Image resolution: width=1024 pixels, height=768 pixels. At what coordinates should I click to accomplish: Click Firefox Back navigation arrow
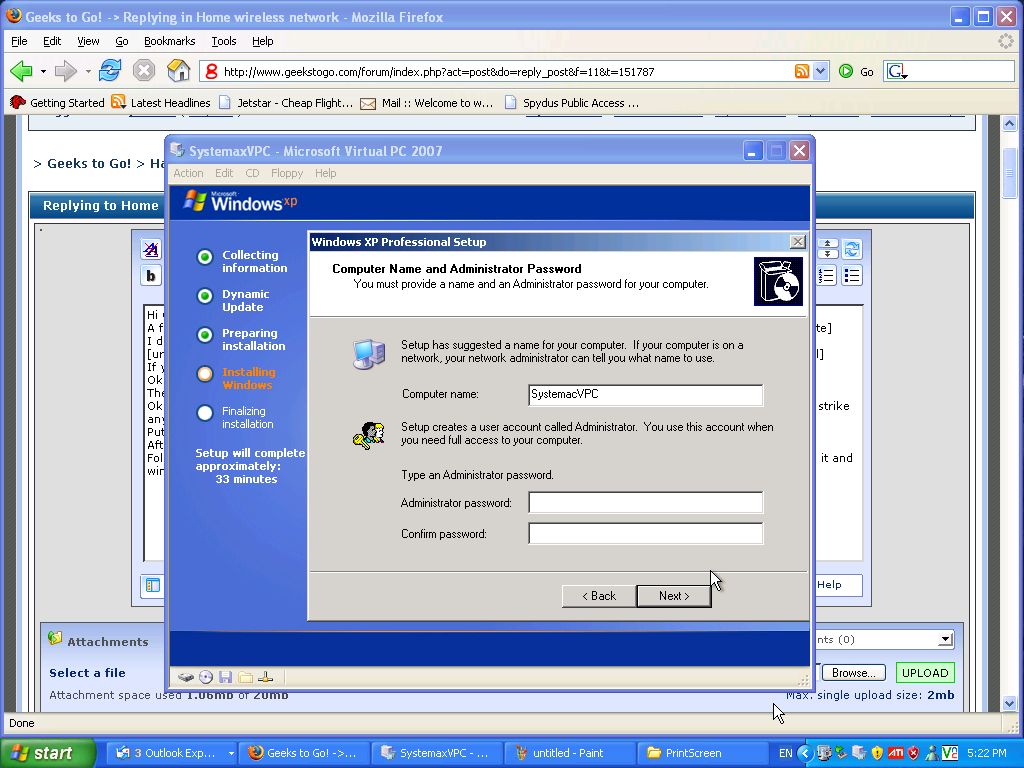coord(20,71)
